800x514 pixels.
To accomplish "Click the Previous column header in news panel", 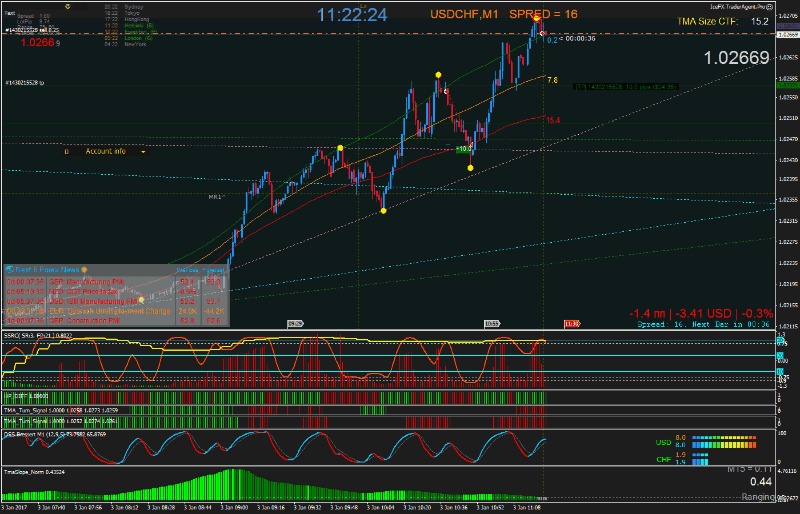I will click(187, 270).
